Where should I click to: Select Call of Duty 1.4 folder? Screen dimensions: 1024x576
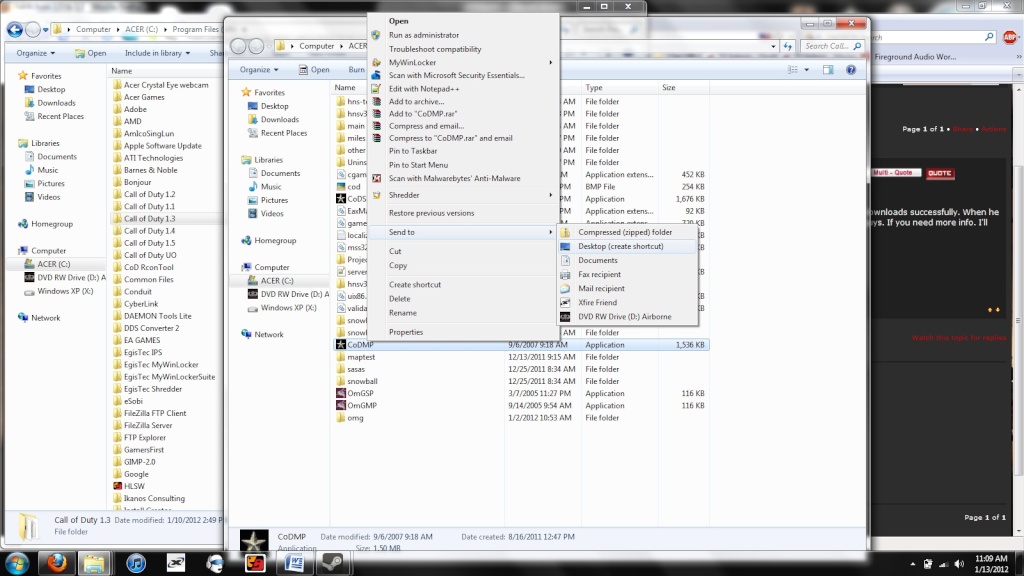click(149, 231)
